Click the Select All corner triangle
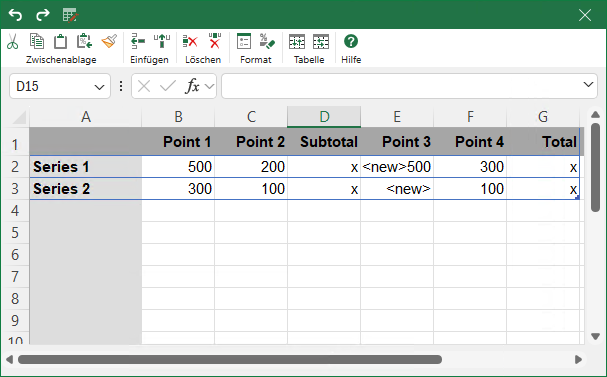 [x=19, y=117]
